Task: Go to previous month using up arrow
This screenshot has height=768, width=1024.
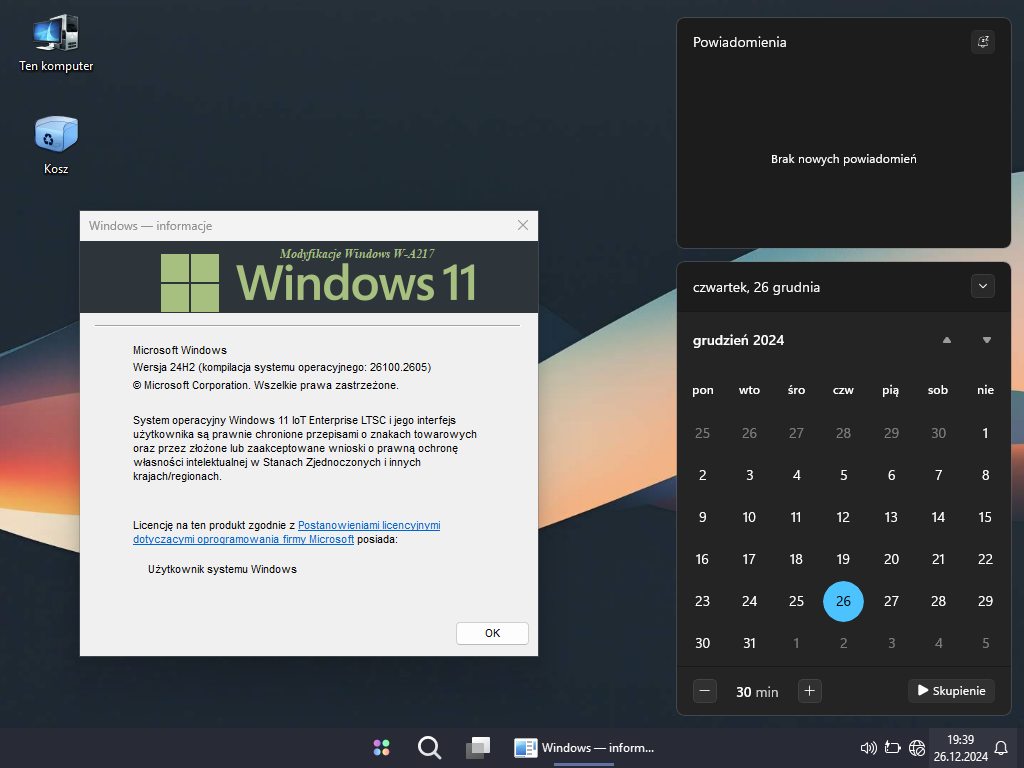Action: click(947, 340)
